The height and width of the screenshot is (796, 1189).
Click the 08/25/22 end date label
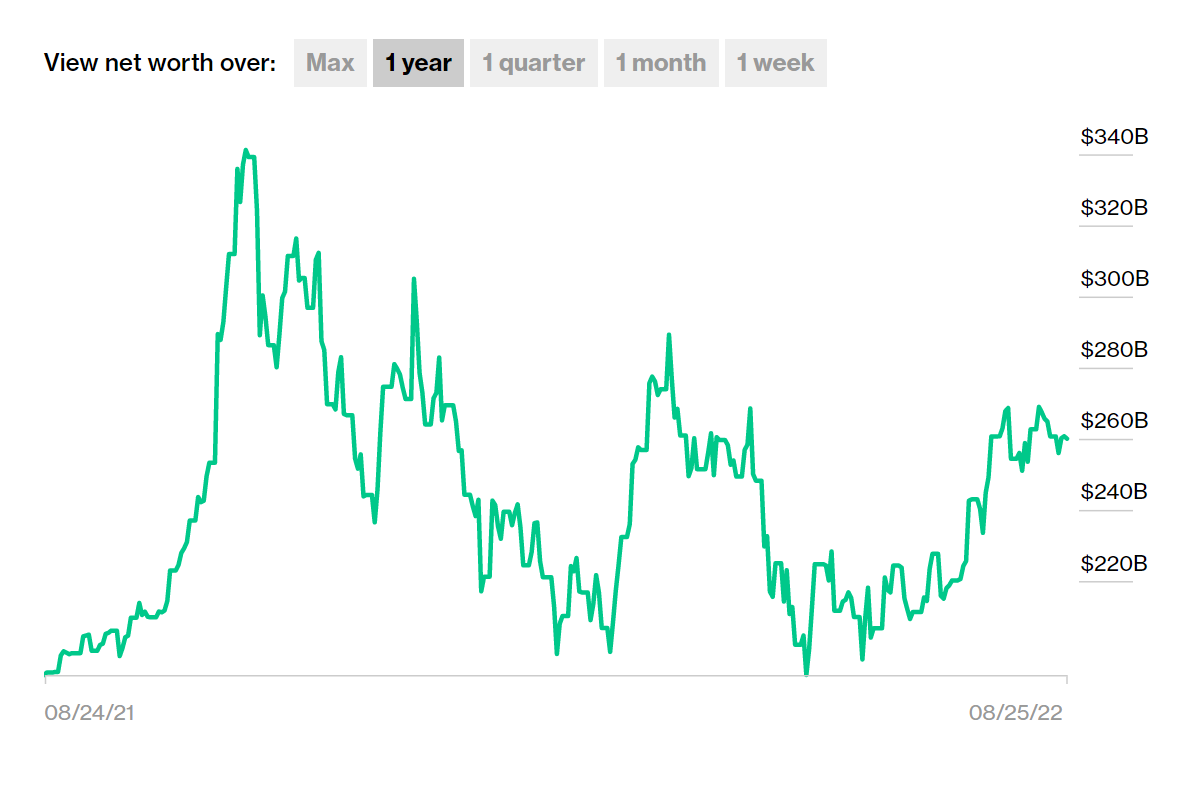(1017, 713)
